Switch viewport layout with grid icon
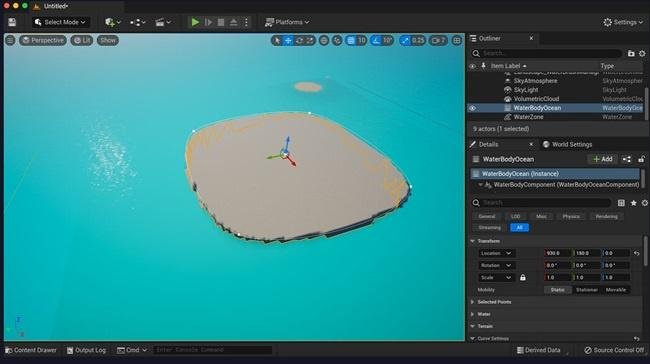The width and height of the screenshot is (650, 364). [x=457, y=40]
